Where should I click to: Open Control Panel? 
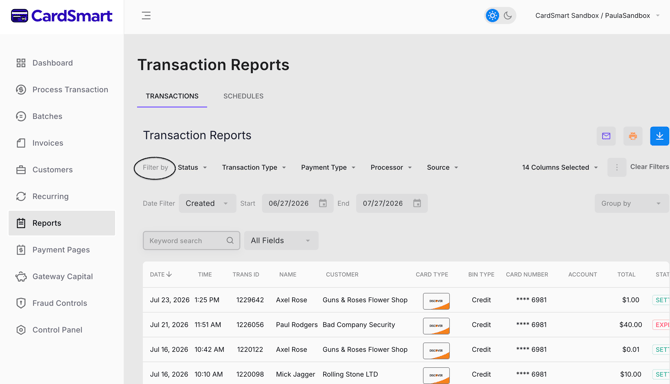(62, 330)
